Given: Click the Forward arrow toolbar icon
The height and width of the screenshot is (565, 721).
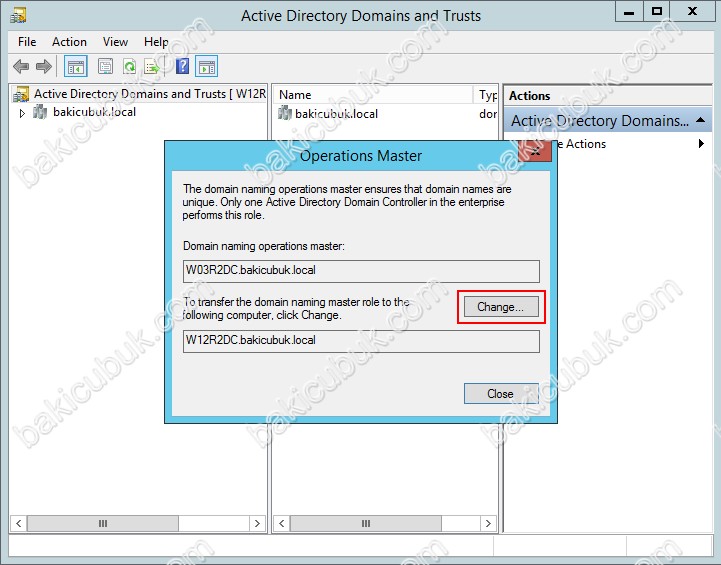Looking at the screenshot, I should coord(44,67).
